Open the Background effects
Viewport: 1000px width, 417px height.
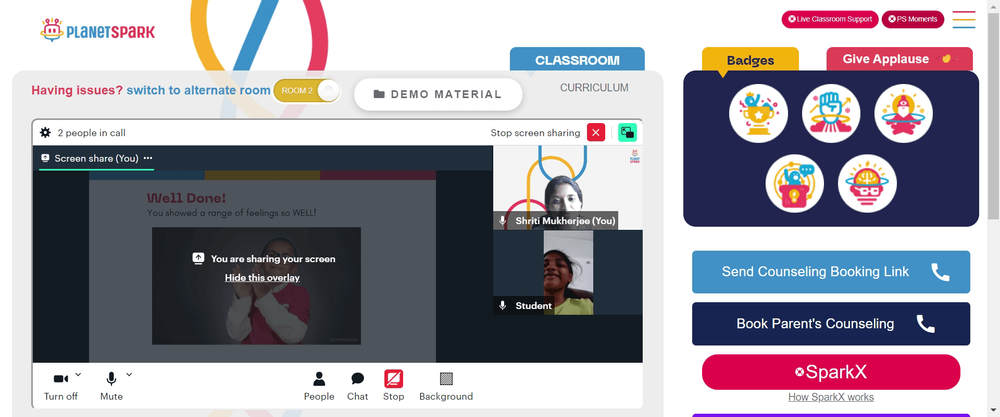tap(446, 386)
